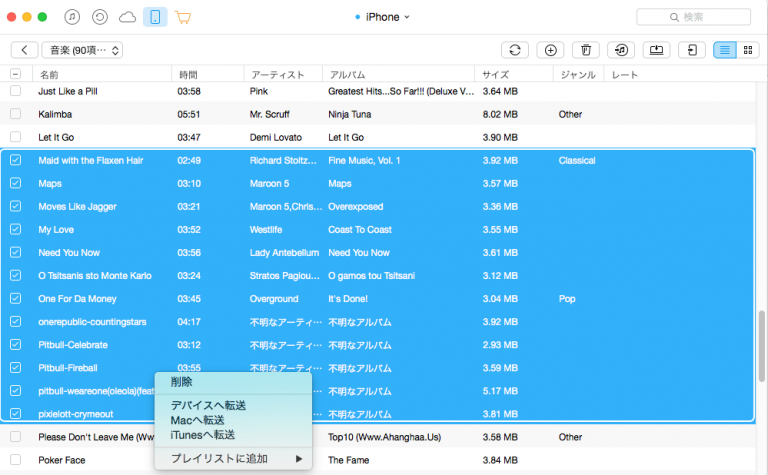Toggle the header select-all checkbox
This screenshot has height=475, width=768.
16,74
